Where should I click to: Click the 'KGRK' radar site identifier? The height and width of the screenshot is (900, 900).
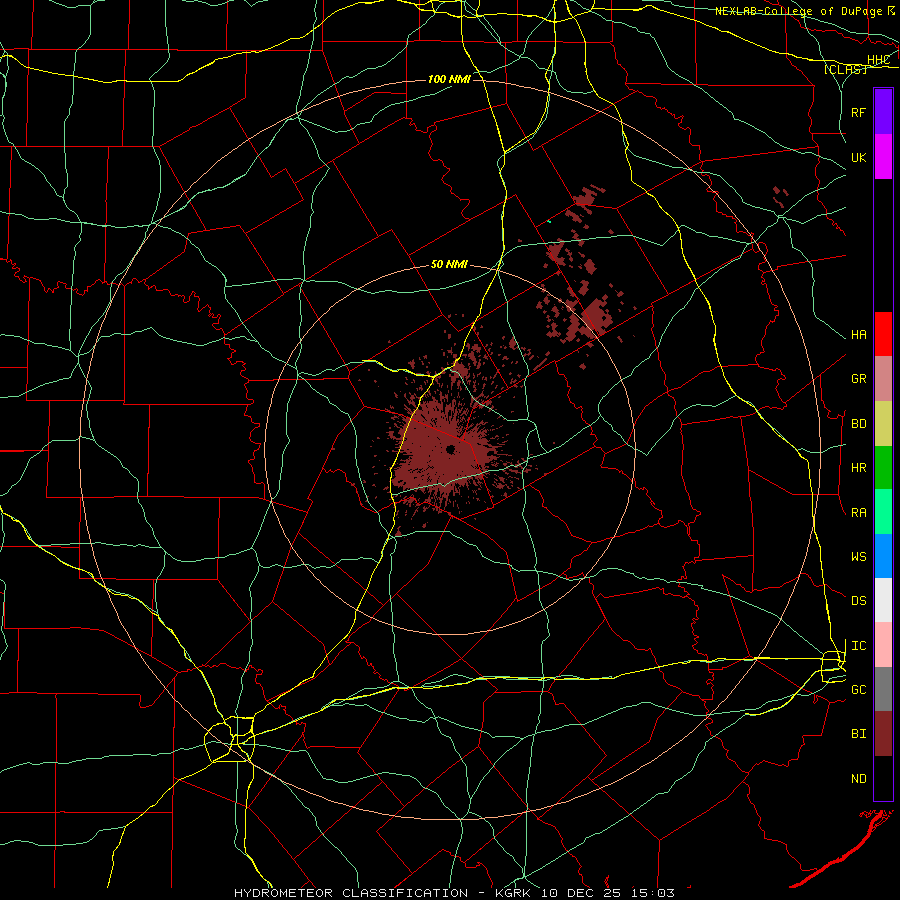click(513, 893)
